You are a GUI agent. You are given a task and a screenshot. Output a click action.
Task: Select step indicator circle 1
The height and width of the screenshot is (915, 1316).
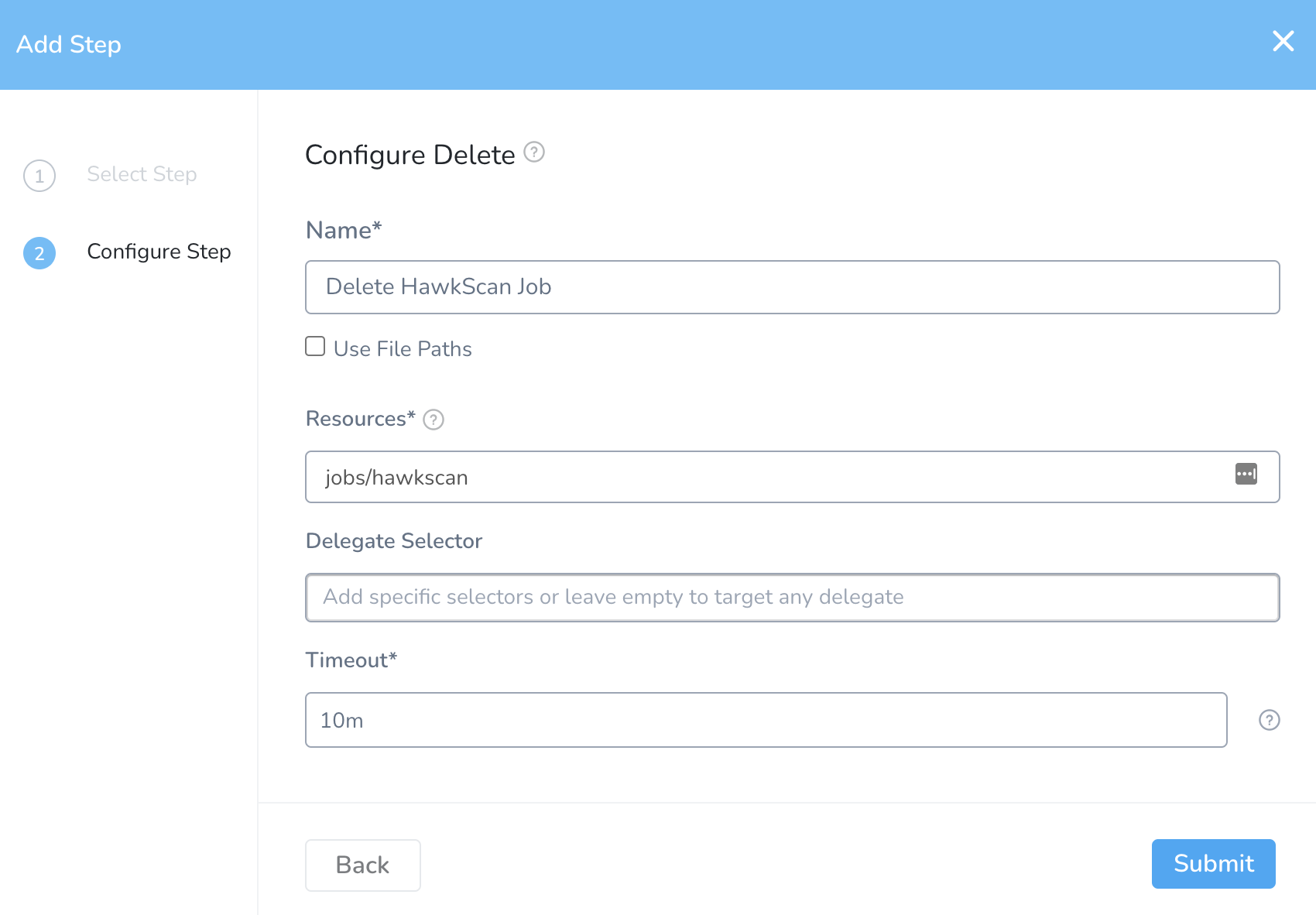click(39, 176)
